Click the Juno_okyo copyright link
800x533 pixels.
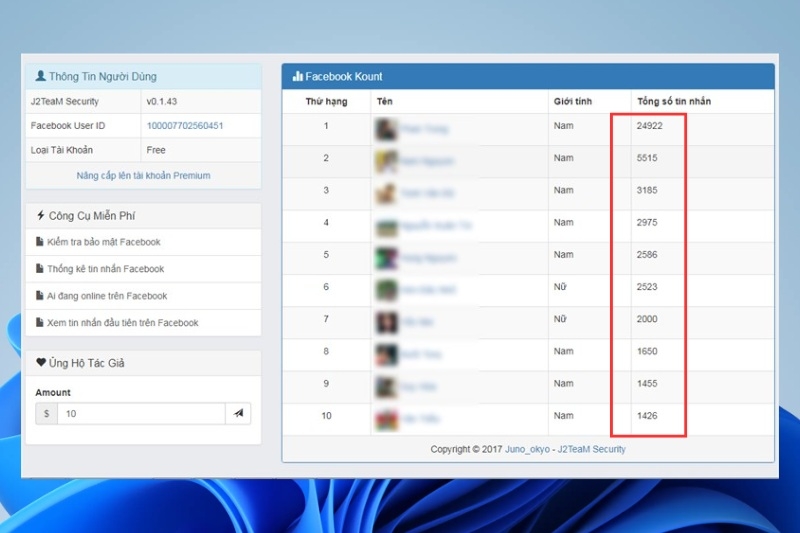(x=527, y=449)
